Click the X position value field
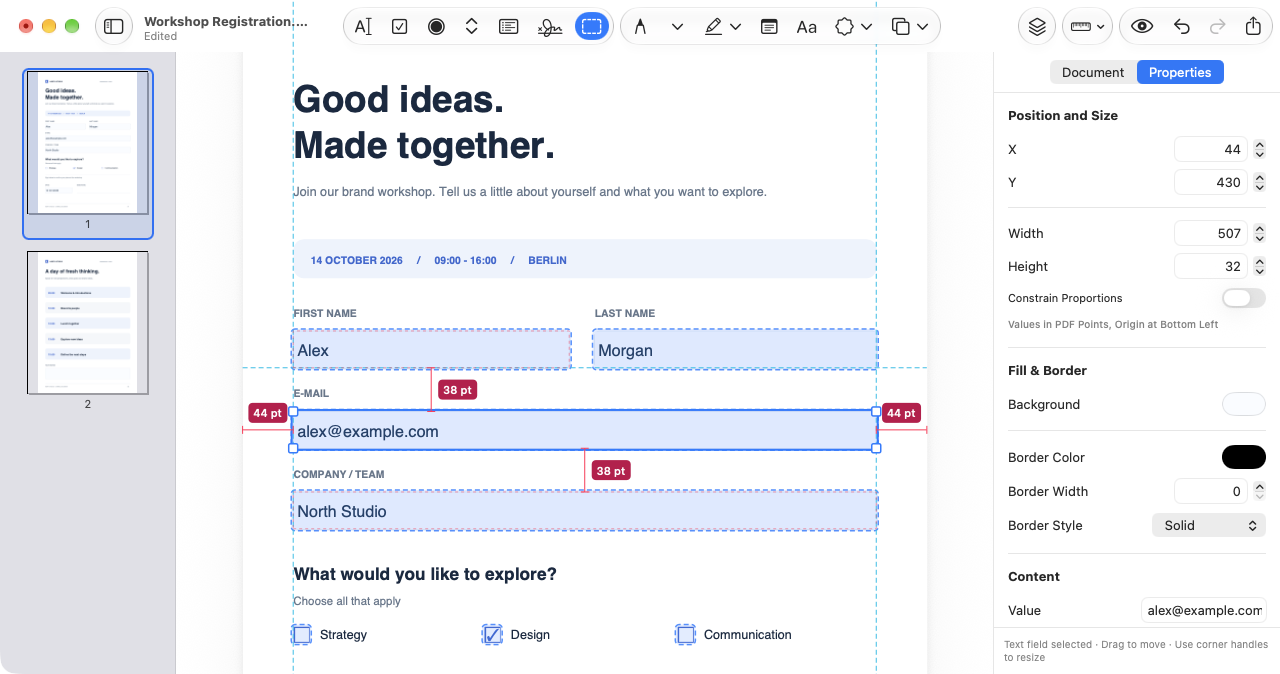Viewport: 1280px width, 674px height. (x=1210, y=149)
